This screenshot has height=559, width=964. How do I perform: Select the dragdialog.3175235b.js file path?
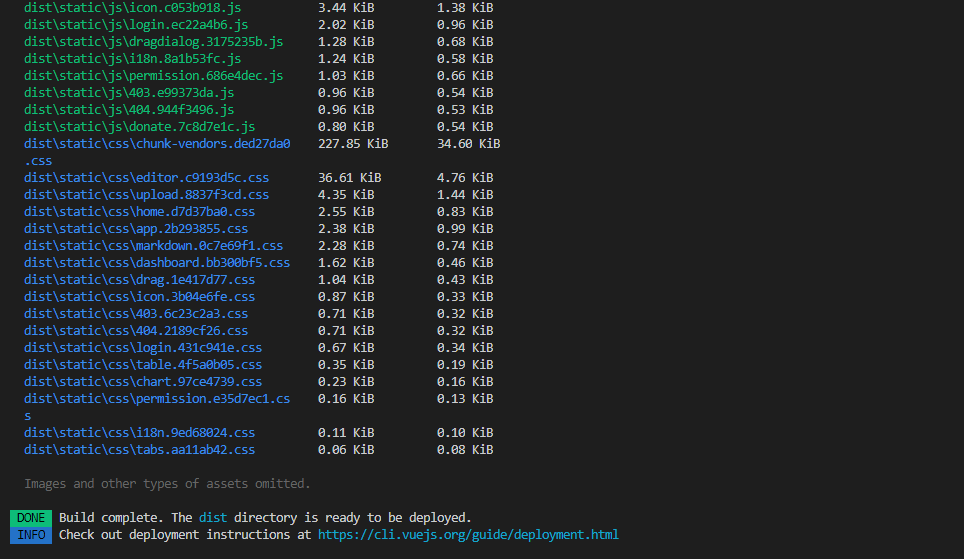pos(154,42)
